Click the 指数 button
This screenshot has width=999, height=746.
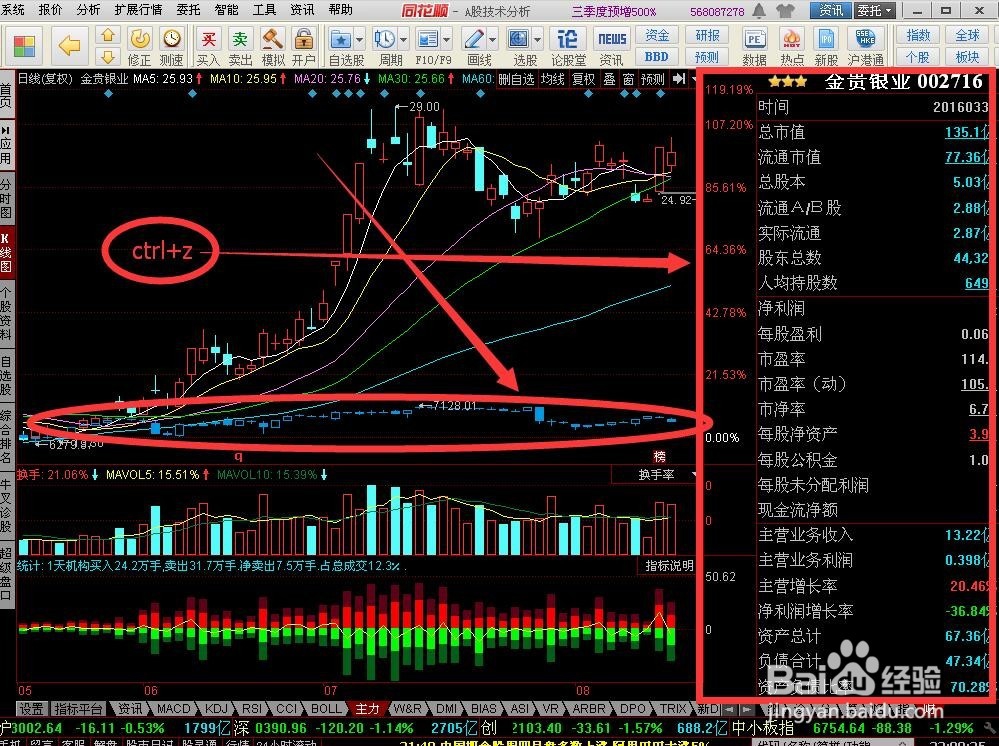click(918, 36)
